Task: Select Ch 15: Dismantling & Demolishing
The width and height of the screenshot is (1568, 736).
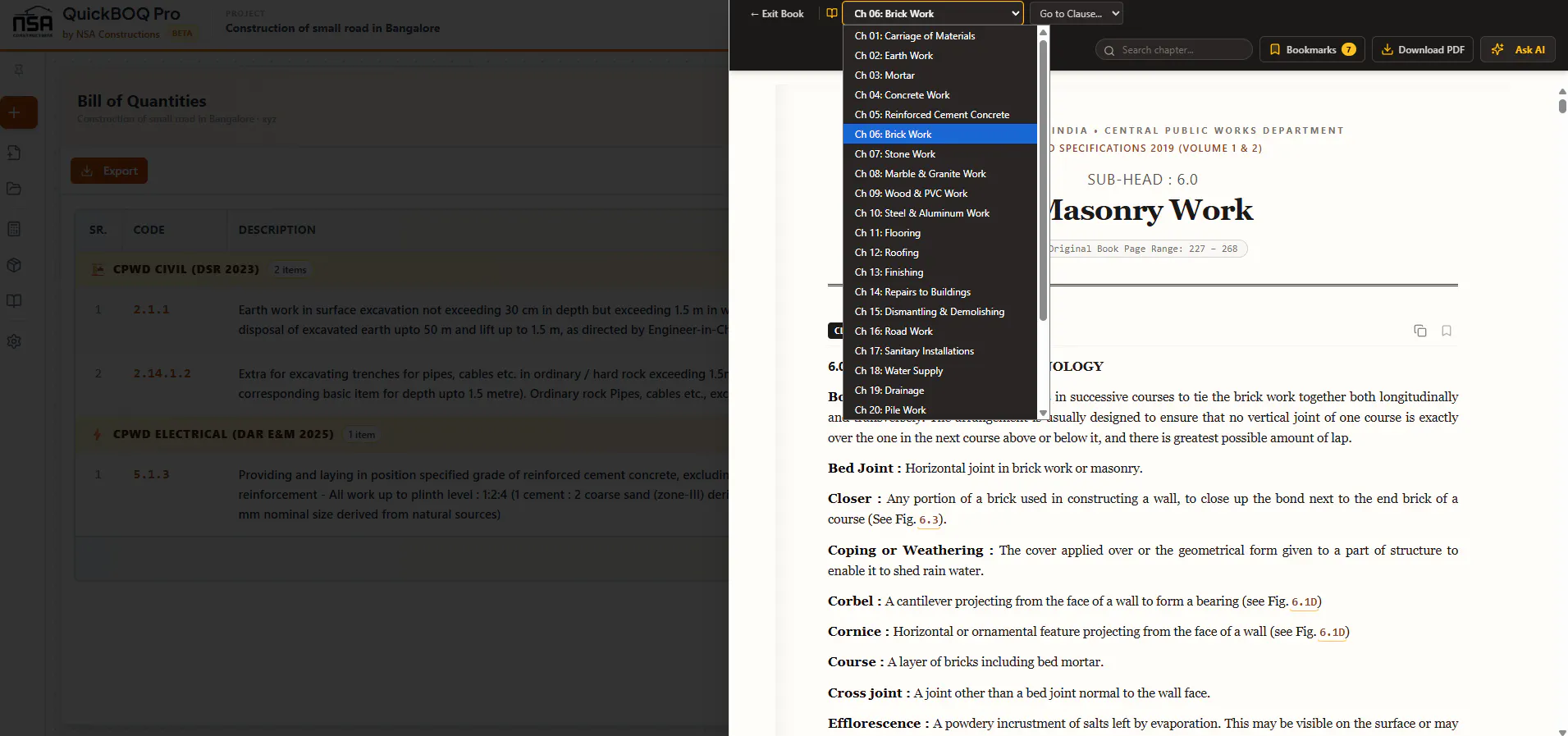Action: point(940,312)
